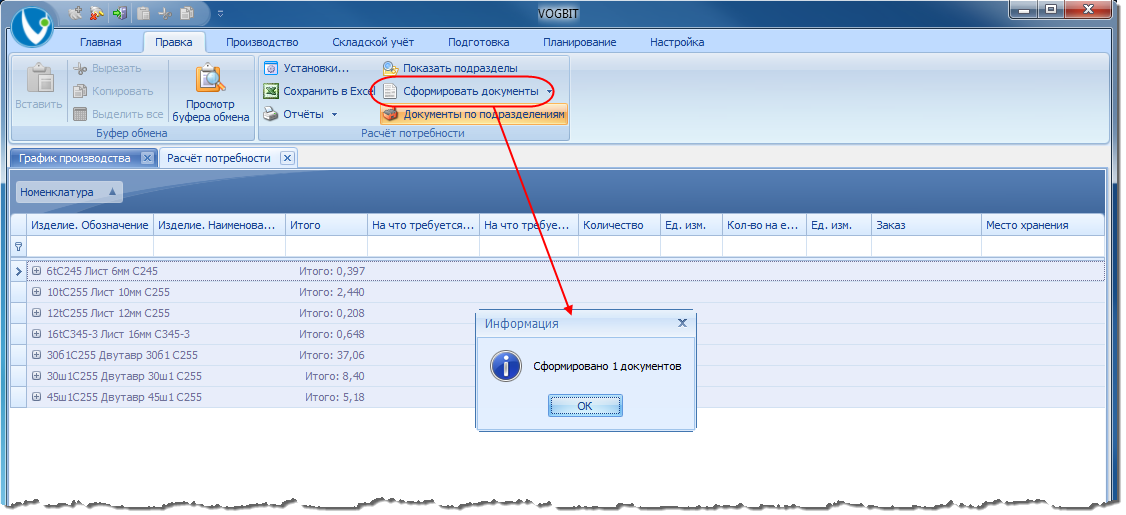
Task: Click the Место хранения column header
Action: tap(1042, 225)
